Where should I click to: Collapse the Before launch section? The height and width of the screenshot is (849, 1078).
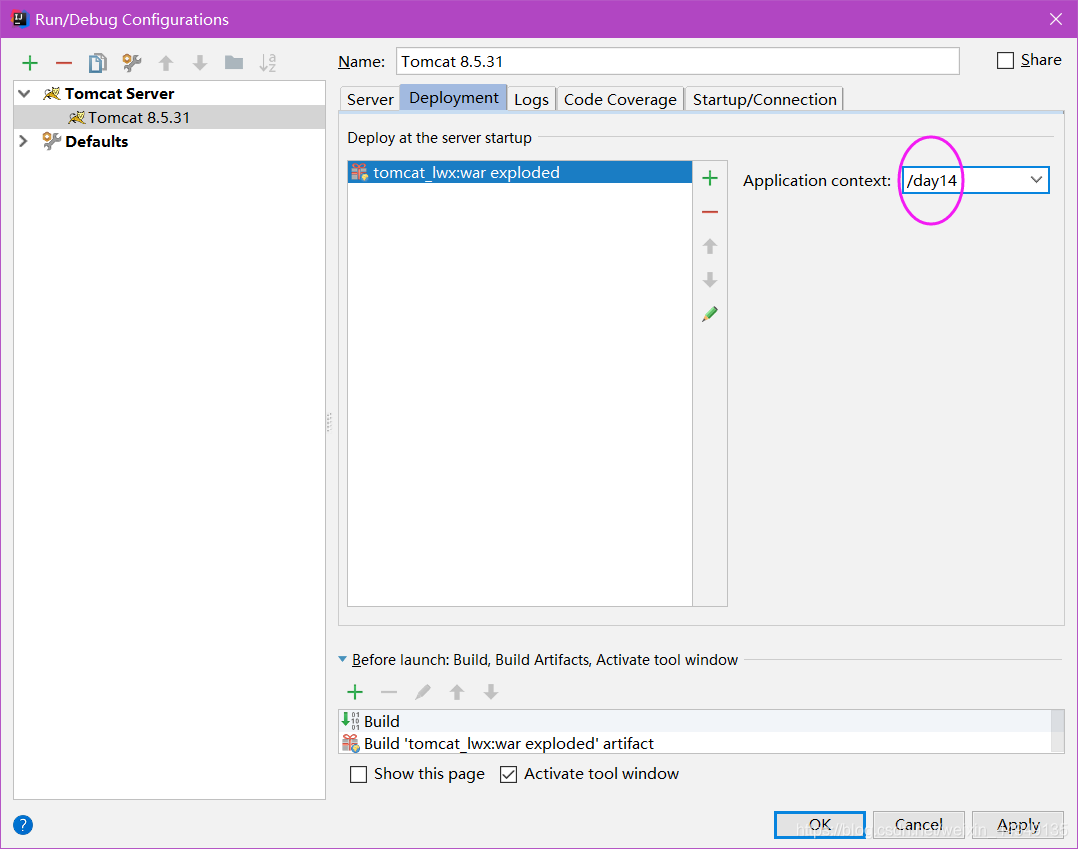pos(342,659)
